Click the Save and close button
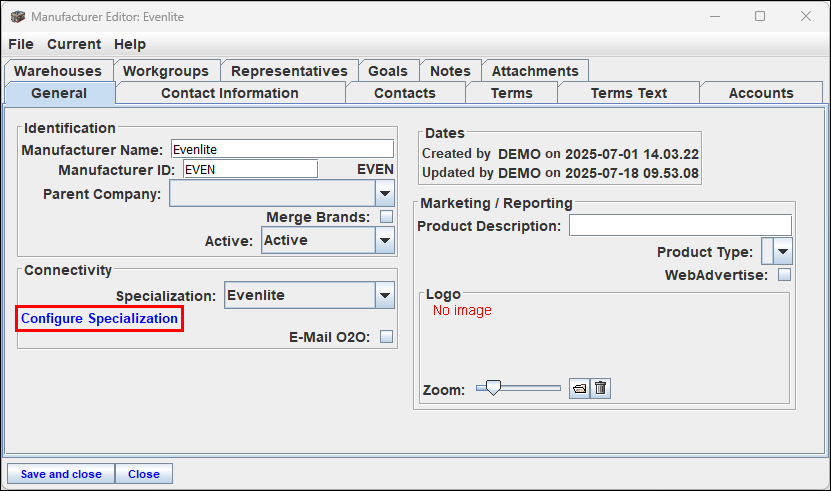The height and width of the screenshot is (491, 831). click(61, 474)
